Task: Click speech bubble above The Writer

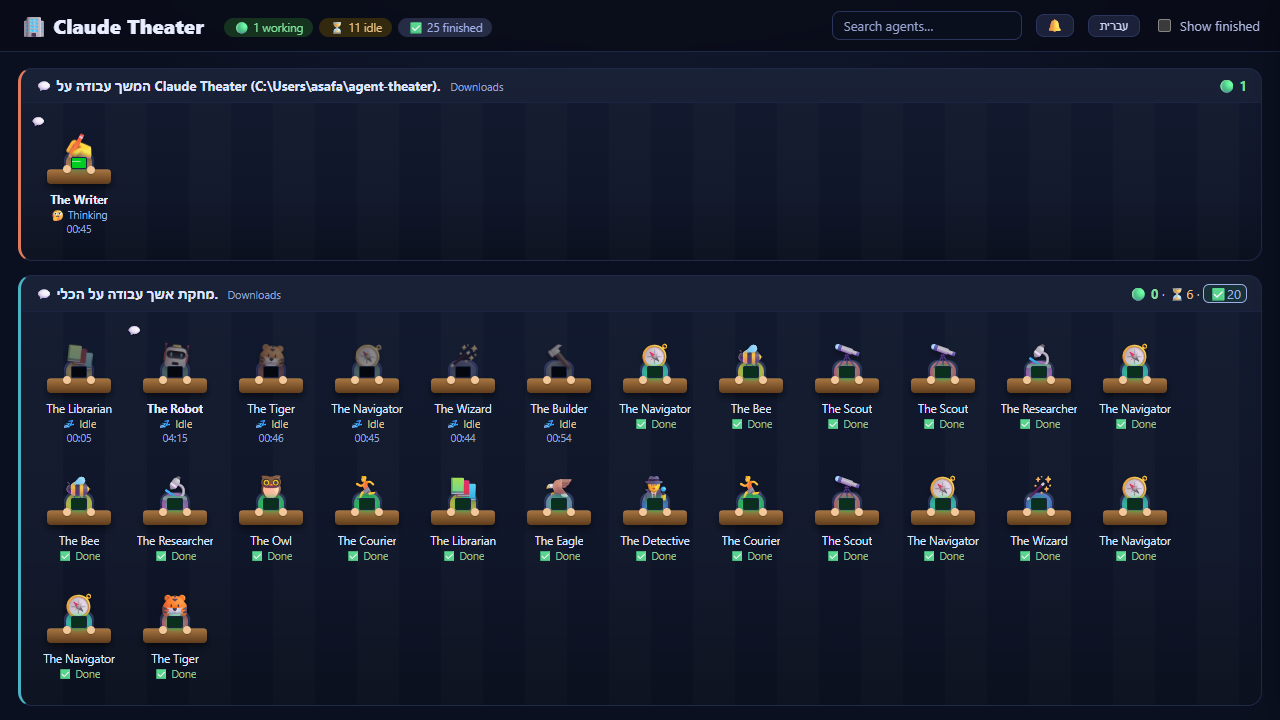Action: (38, 121)
